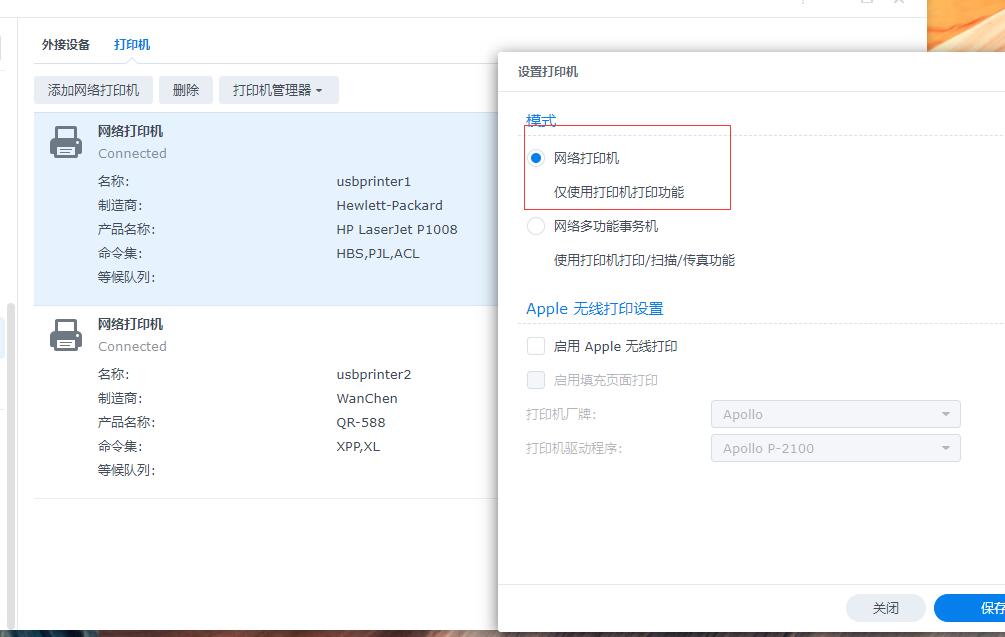Close the settings with the 关闭 button
The image size is (1005, 637).
point(885,607)
